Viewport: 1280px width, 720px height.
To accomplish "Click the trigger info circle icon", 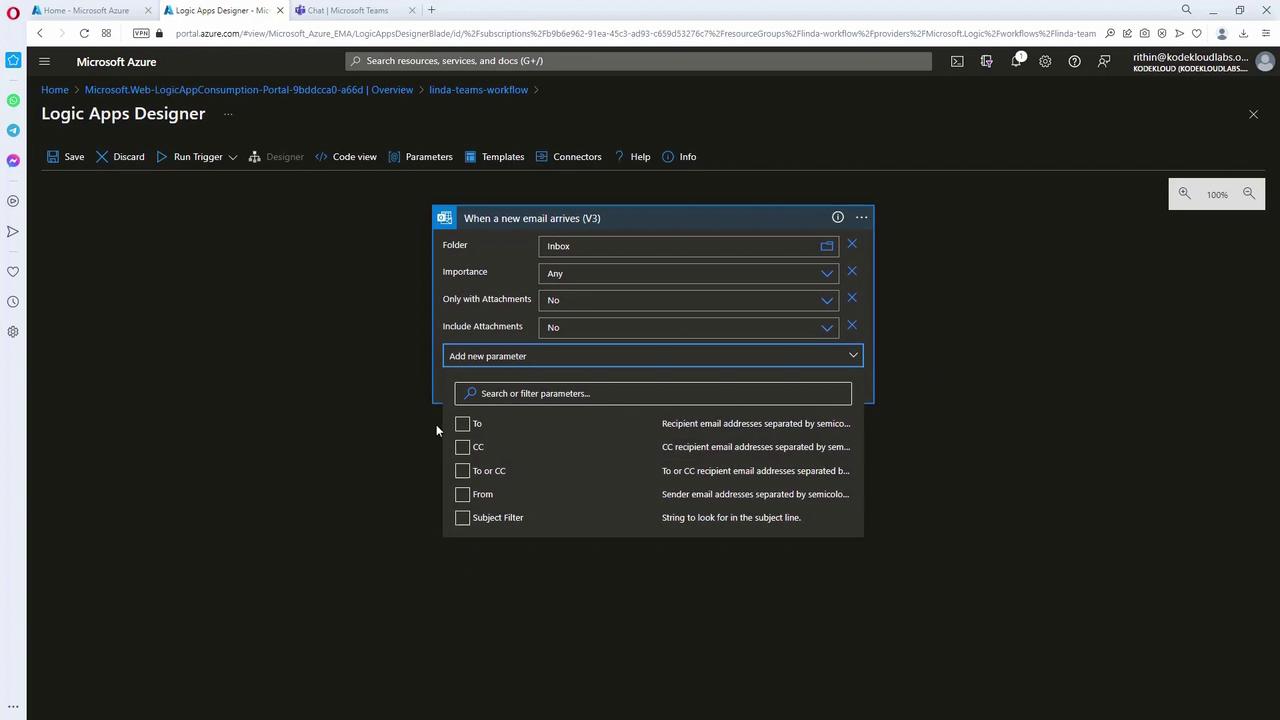I will [x=838, y=217].
